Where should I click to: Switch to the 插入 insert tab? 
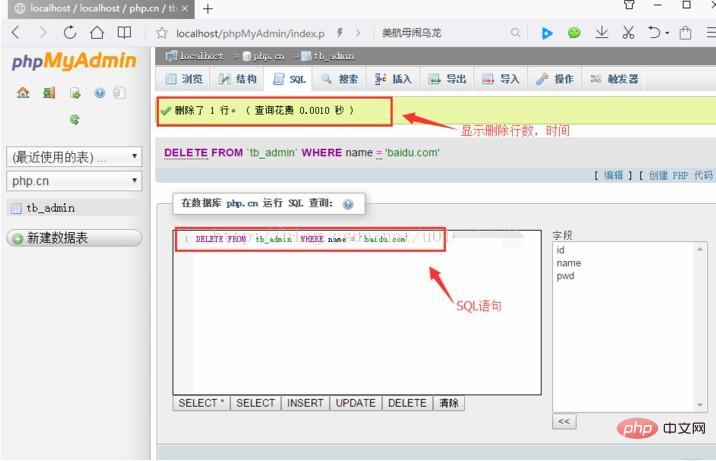point(393,79)
